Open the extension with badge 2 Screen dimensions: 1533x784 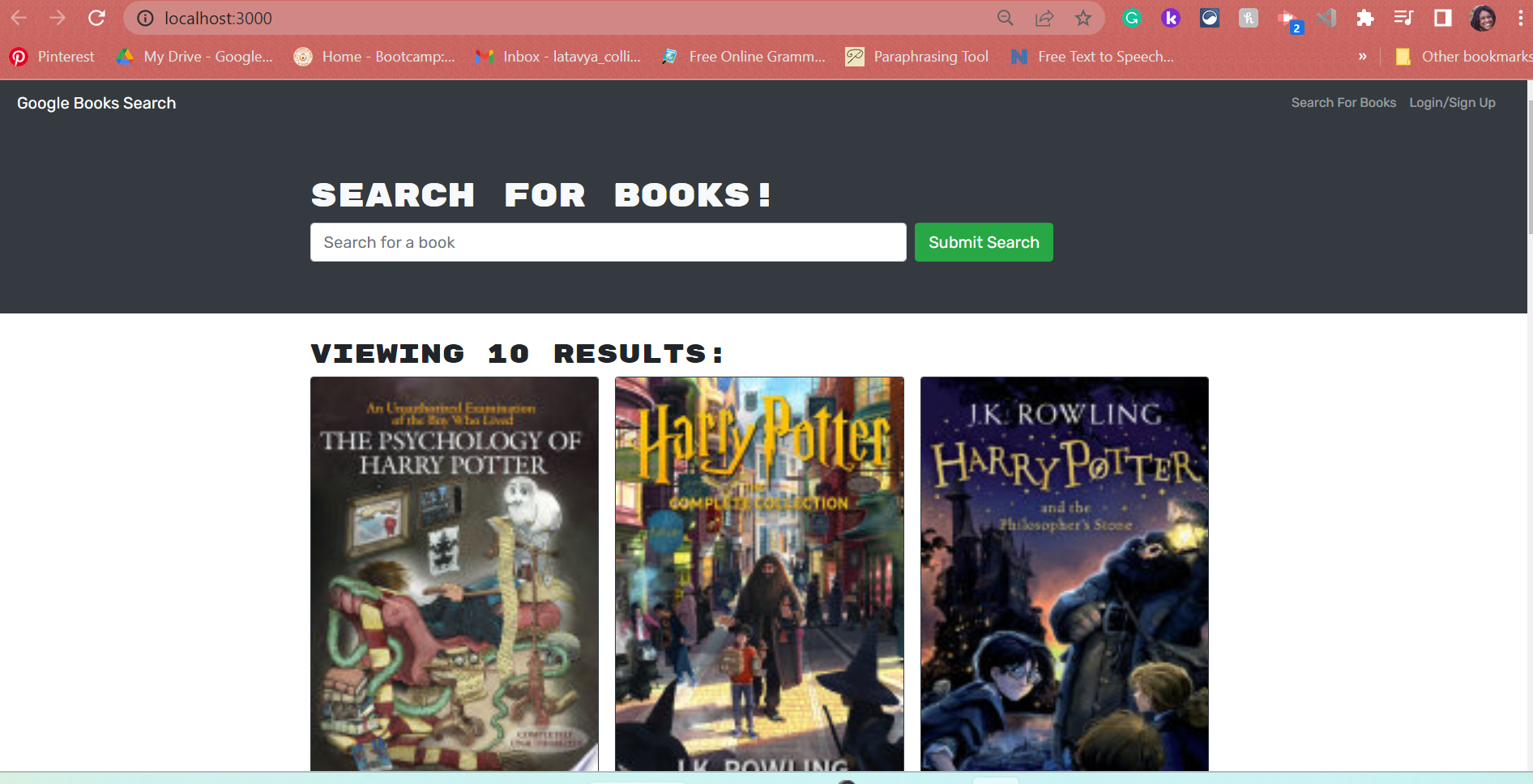tap(1288, 20)
